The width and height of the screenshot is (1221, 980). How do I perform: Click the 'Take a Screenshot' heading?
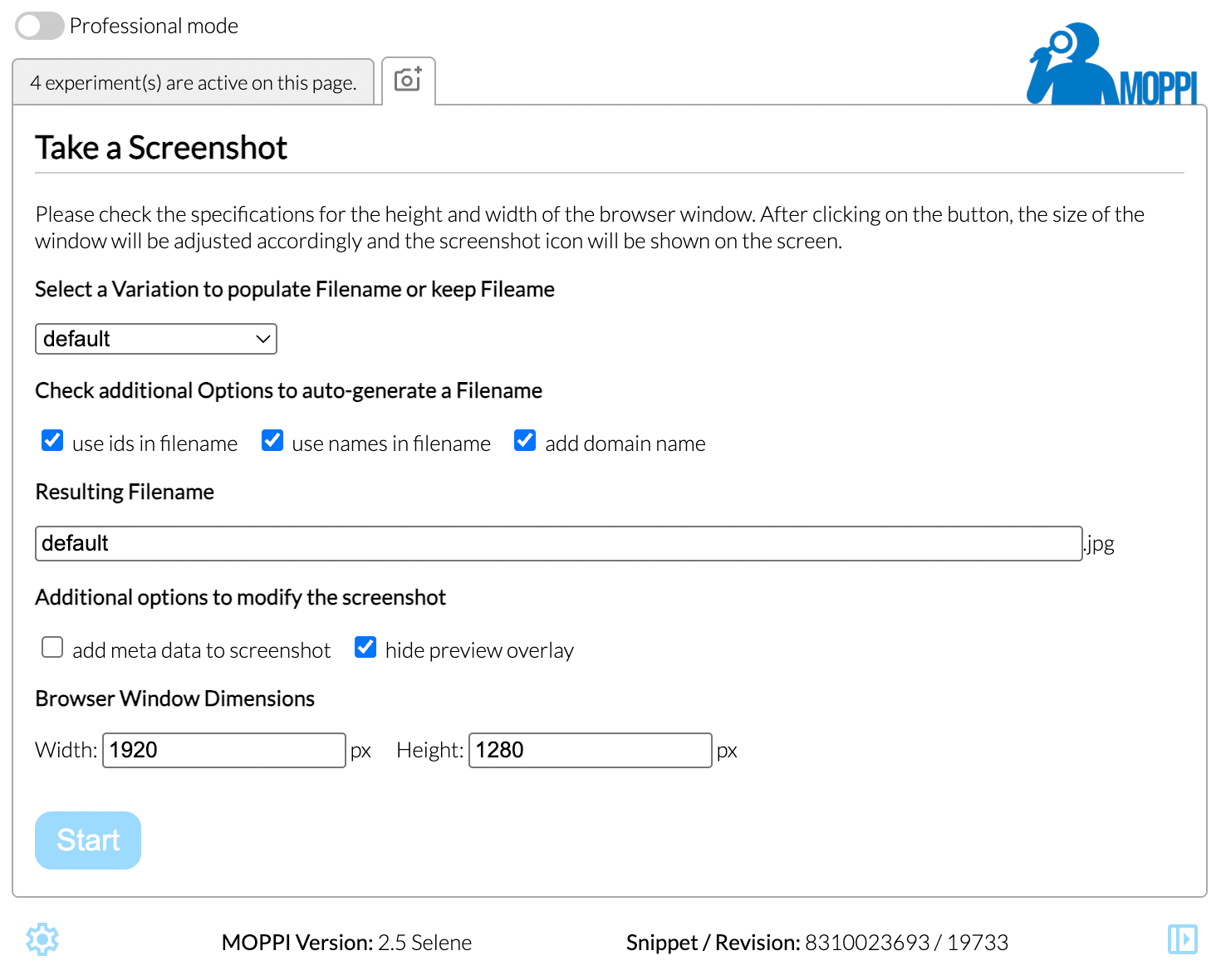[161, 148]
